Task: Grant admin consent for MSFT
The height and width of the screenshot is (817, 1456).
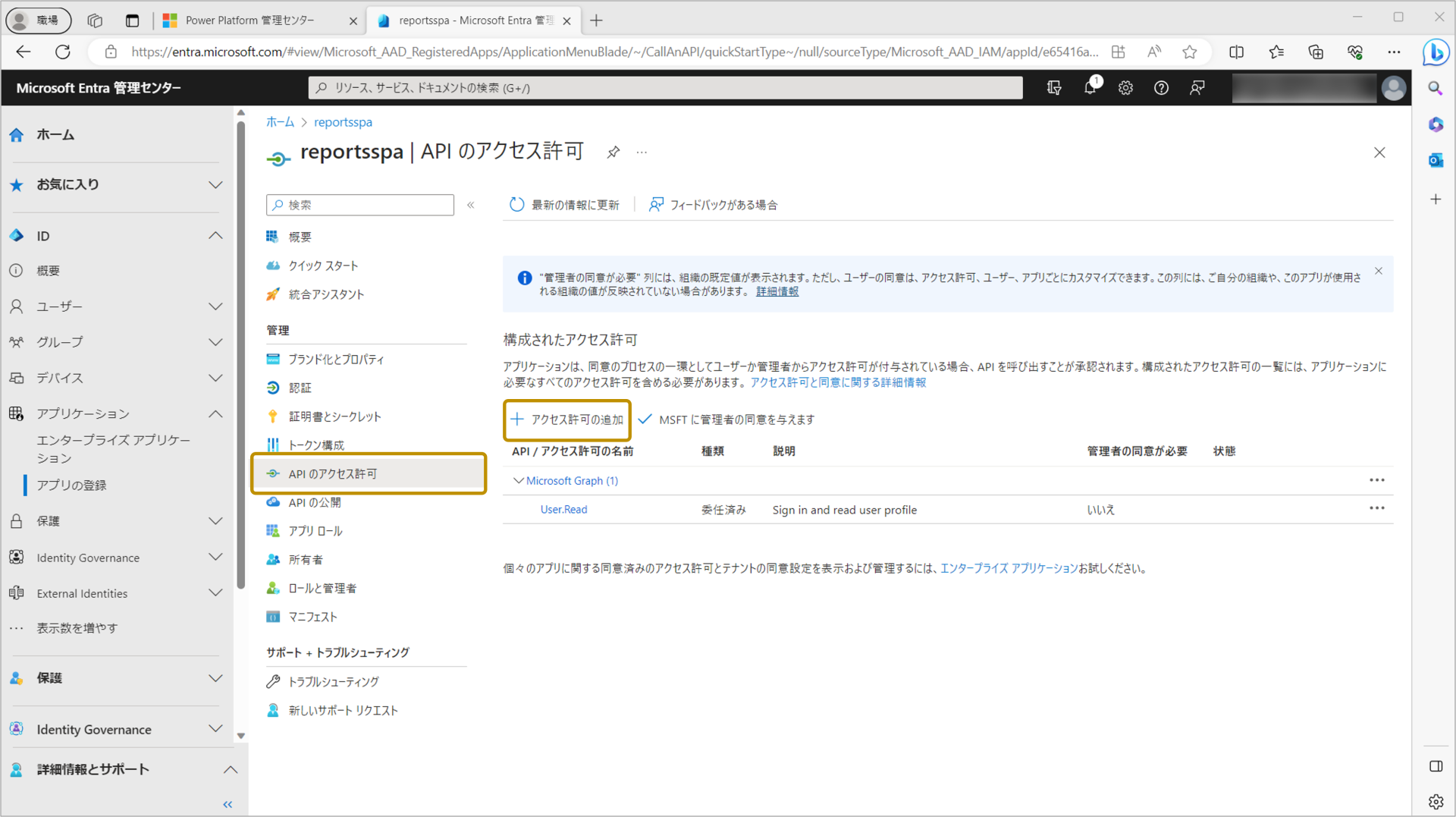Action: [x=726, y=419]
